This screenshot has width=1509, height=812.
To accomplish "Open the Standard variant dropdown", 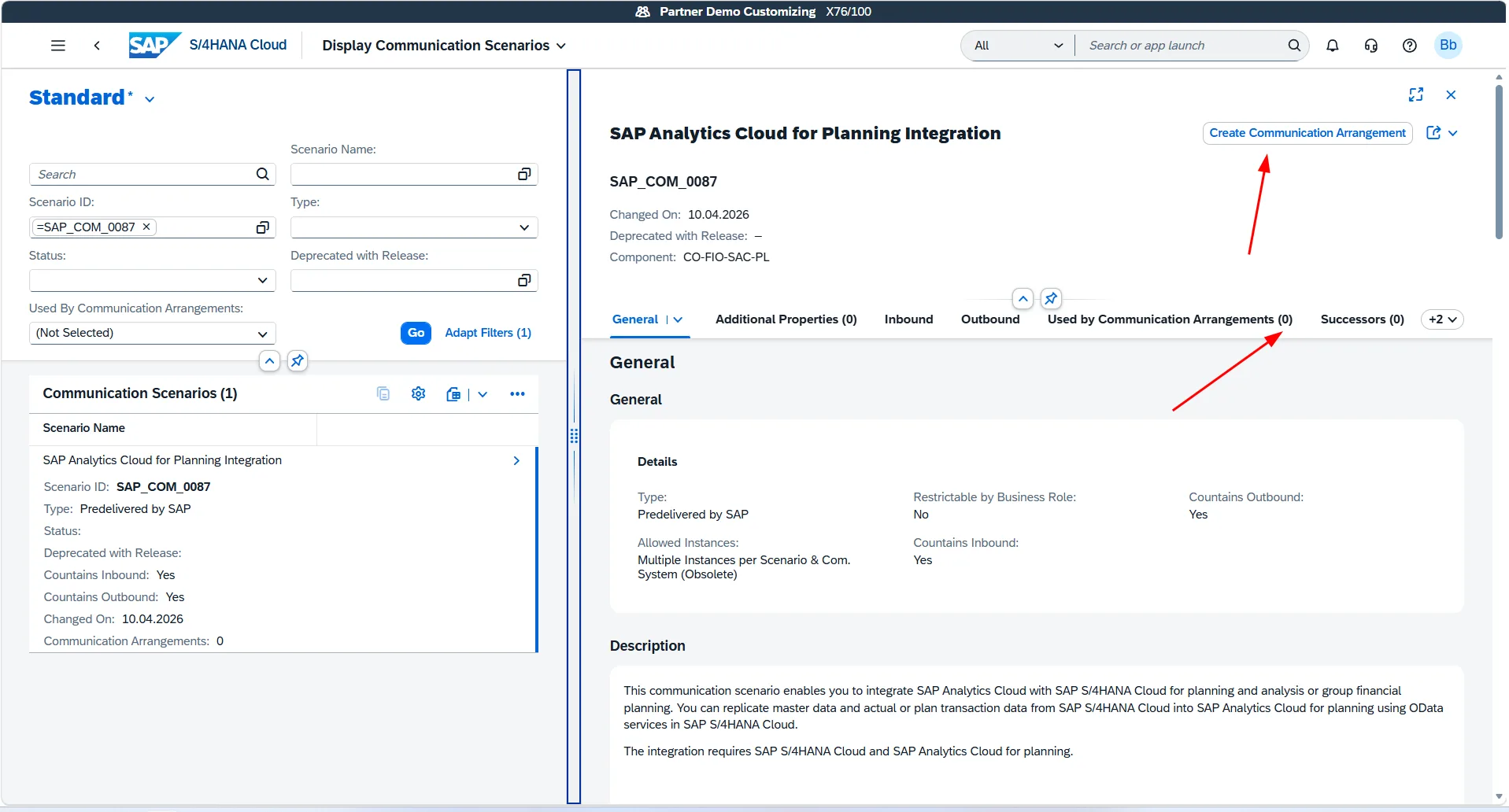I will [150, 99].
